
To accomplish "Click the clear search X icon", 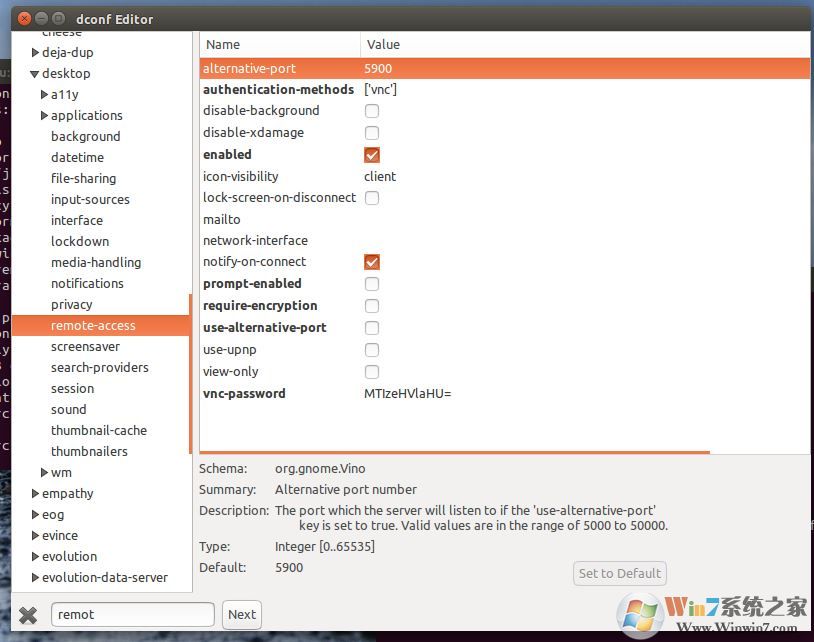I will pos(28,615).
